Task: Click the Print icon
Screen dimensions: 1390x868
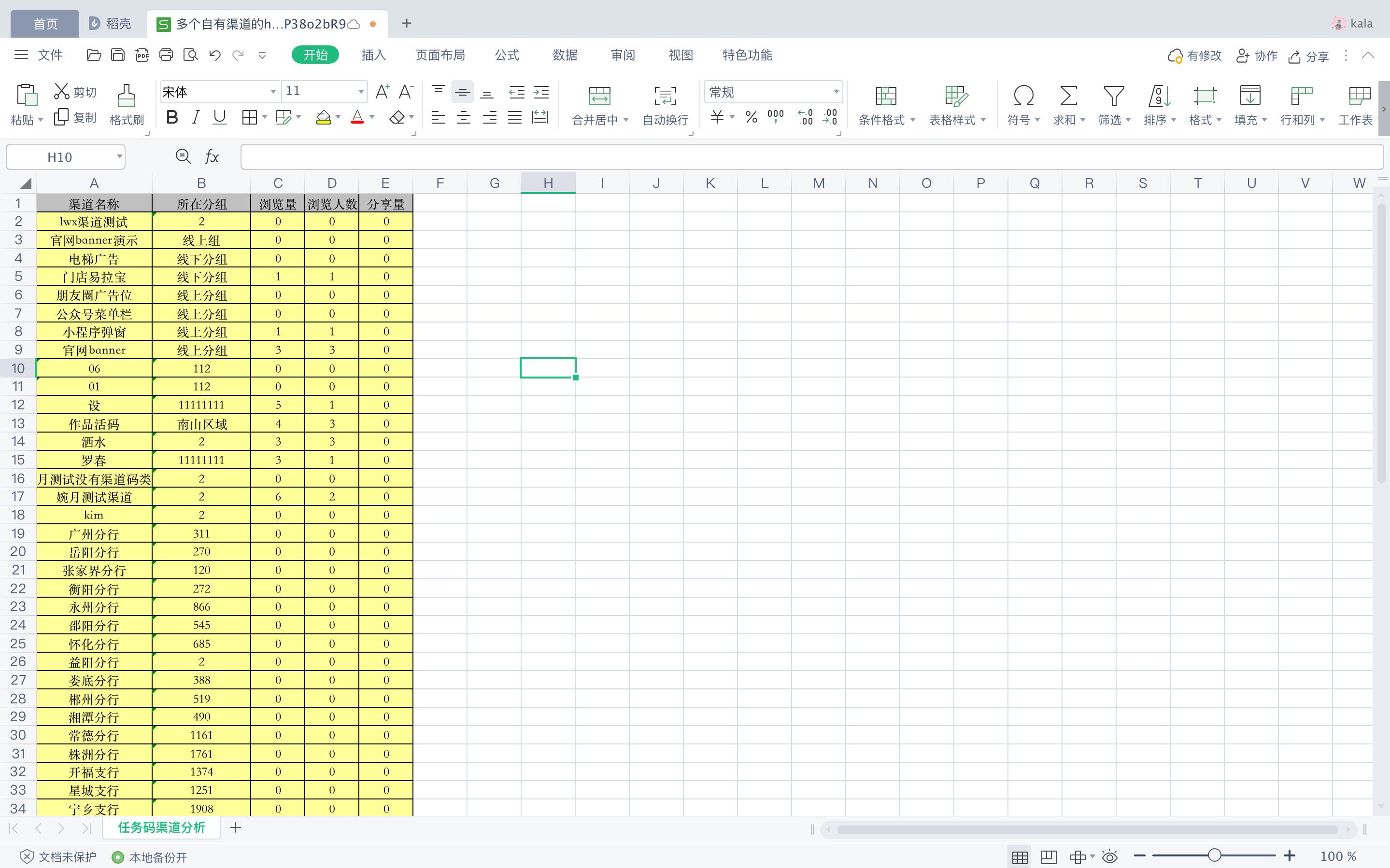Action: pos(166,55)
